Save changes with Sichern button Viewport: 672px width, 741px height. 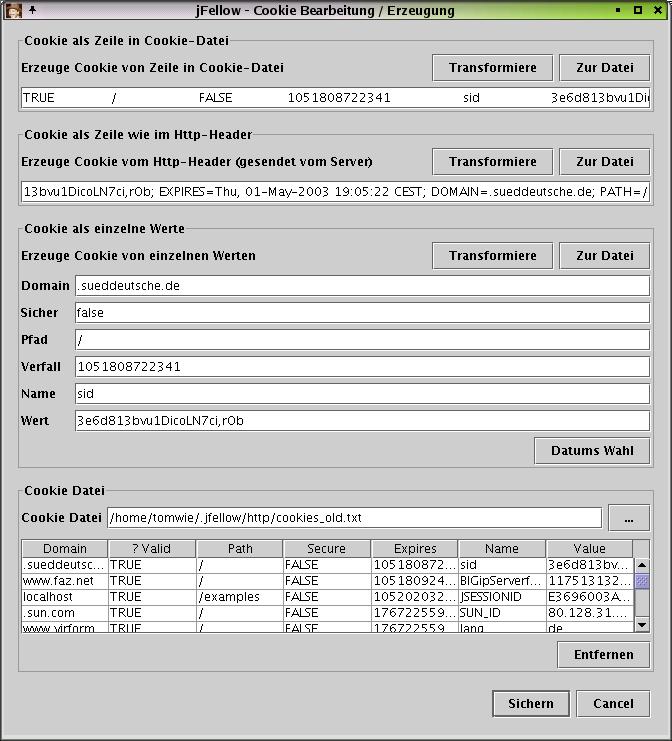point(530,704)
